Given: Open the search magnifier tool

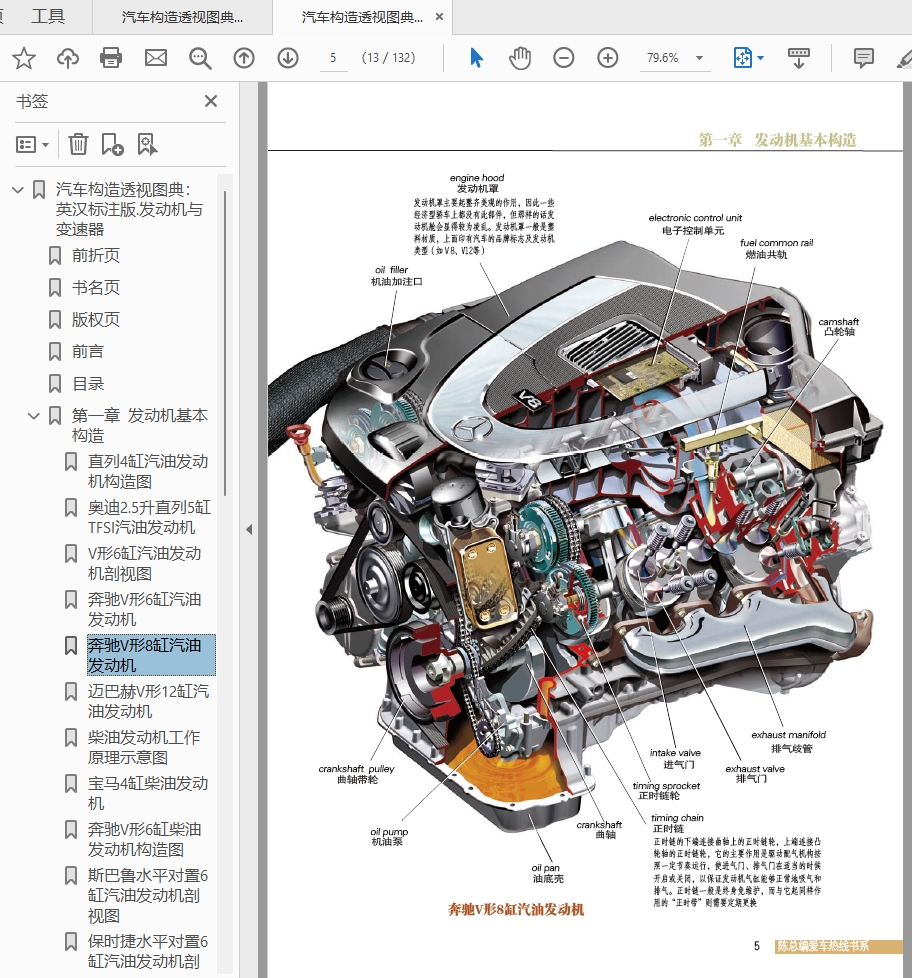Looking at the screenshot, I should click(x=201, y=58).
